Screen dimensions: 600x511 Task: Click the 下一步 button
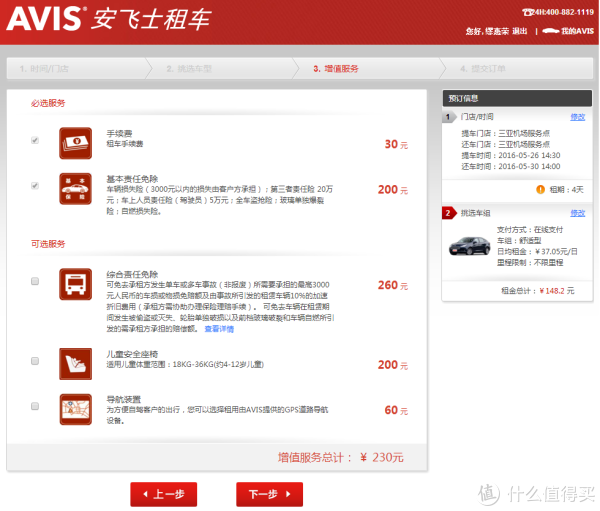tap(269, 494)
